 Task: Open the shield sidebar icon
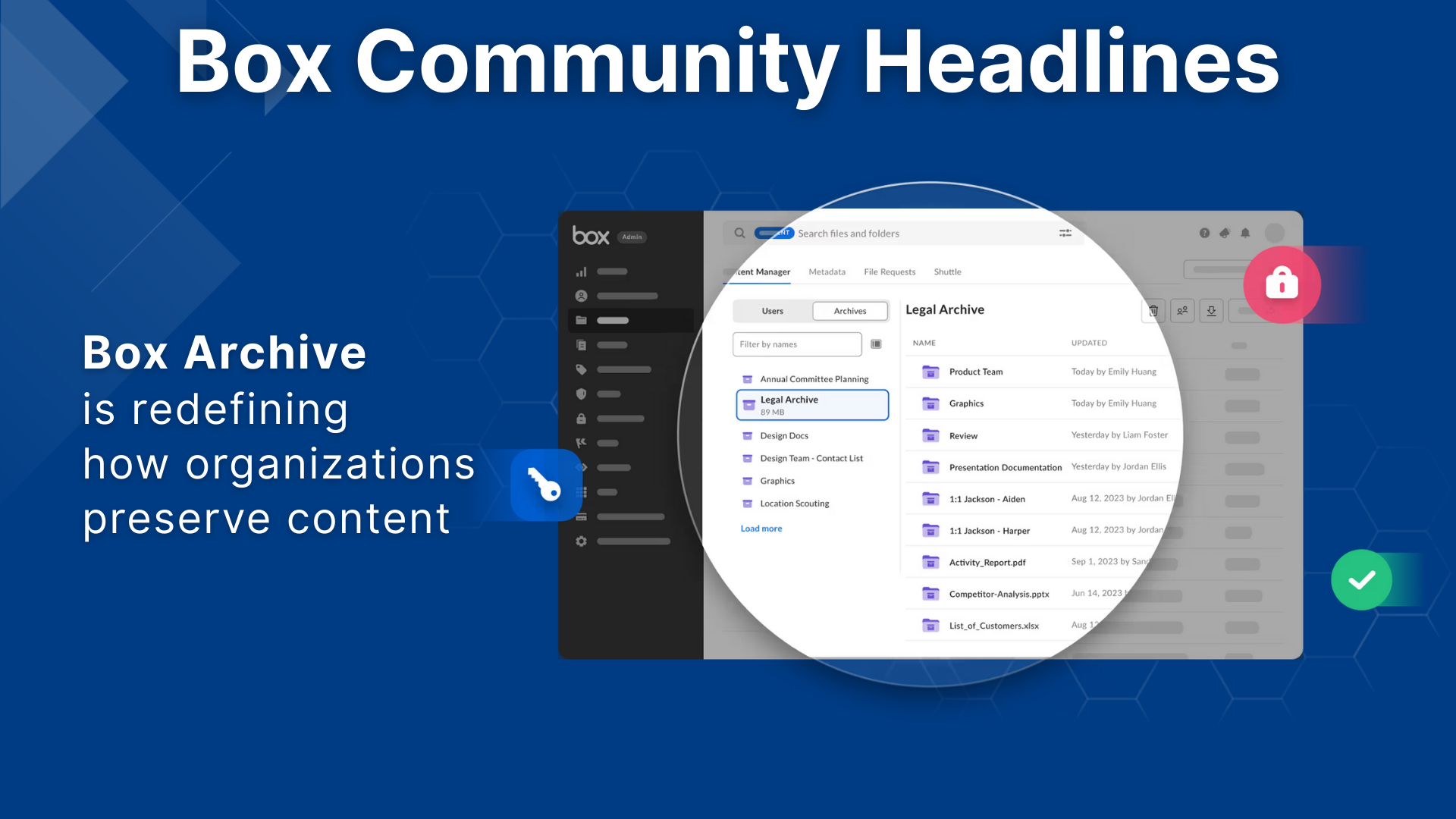click(x=582, y=394)
